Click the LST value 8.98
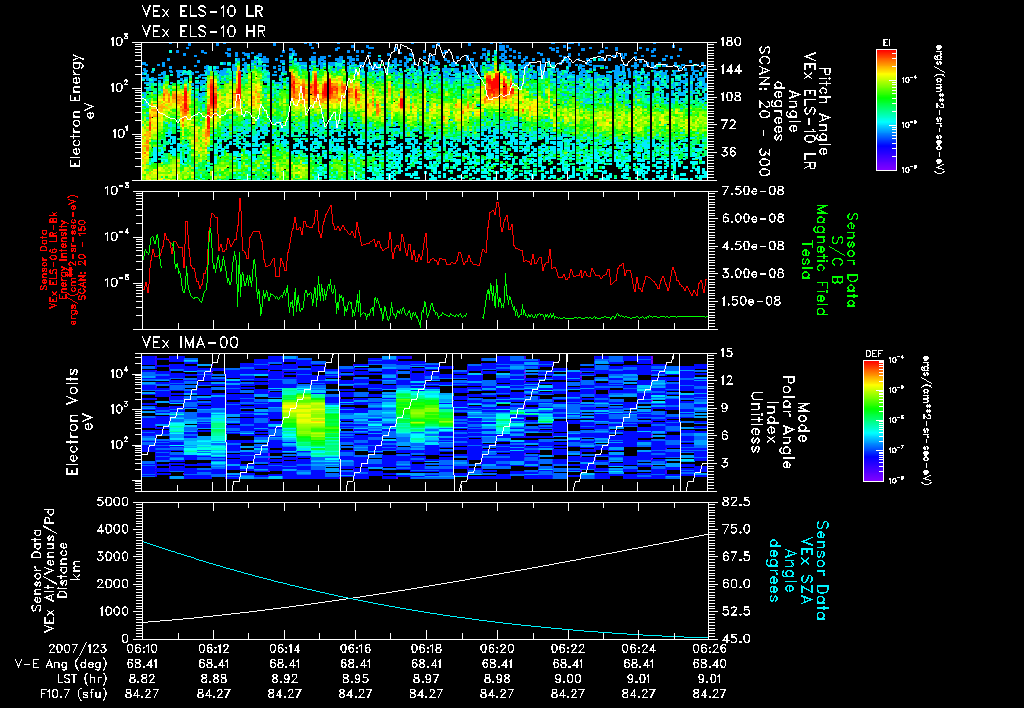Image resolution: width=1024 pixels, height=708 pixels. click(x=497, y=679)
